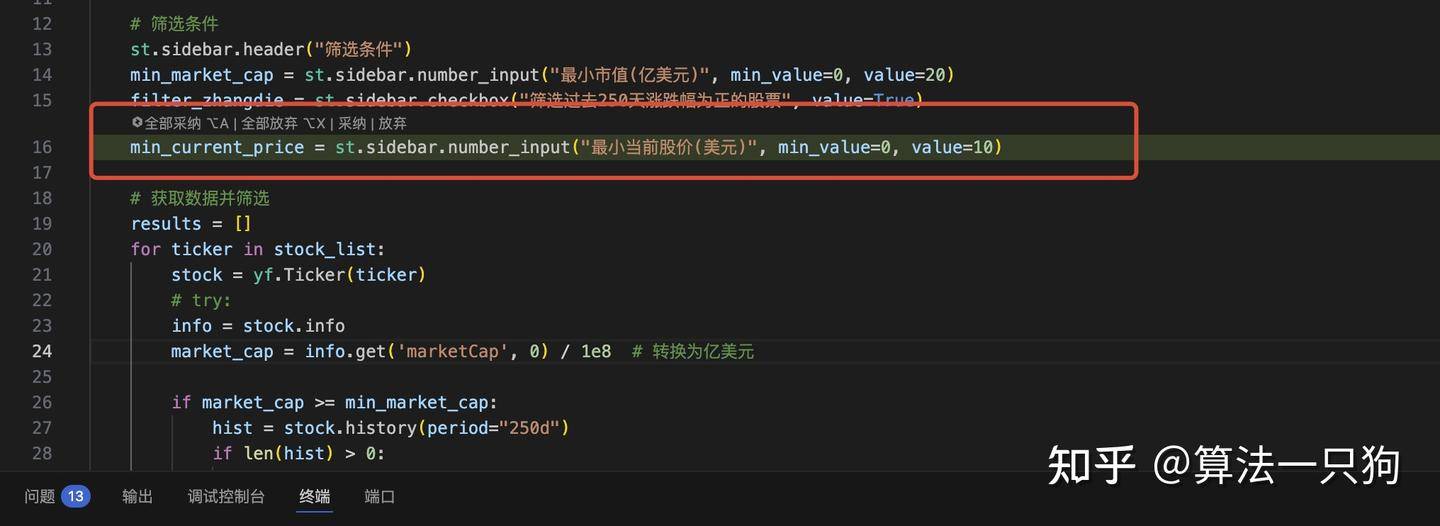Click the min_market_cap variable on line 14
Viewport: 1440px width, 526px height.
[201, 74]
